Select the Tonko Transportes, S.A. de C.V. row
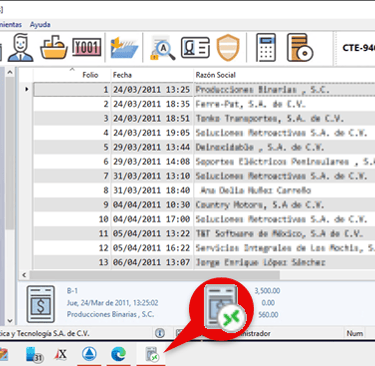This screenshot has width=375, height=366. 204,118
